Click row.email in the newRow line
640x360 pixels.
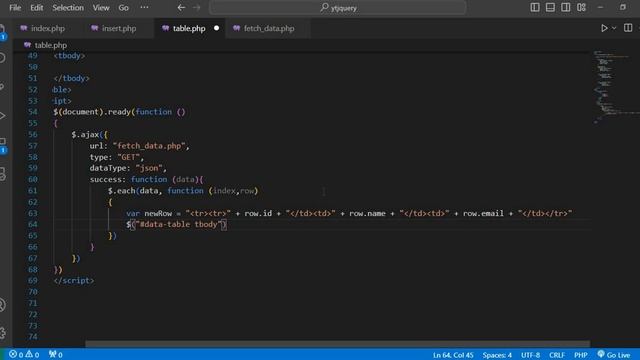coord(483,213)
